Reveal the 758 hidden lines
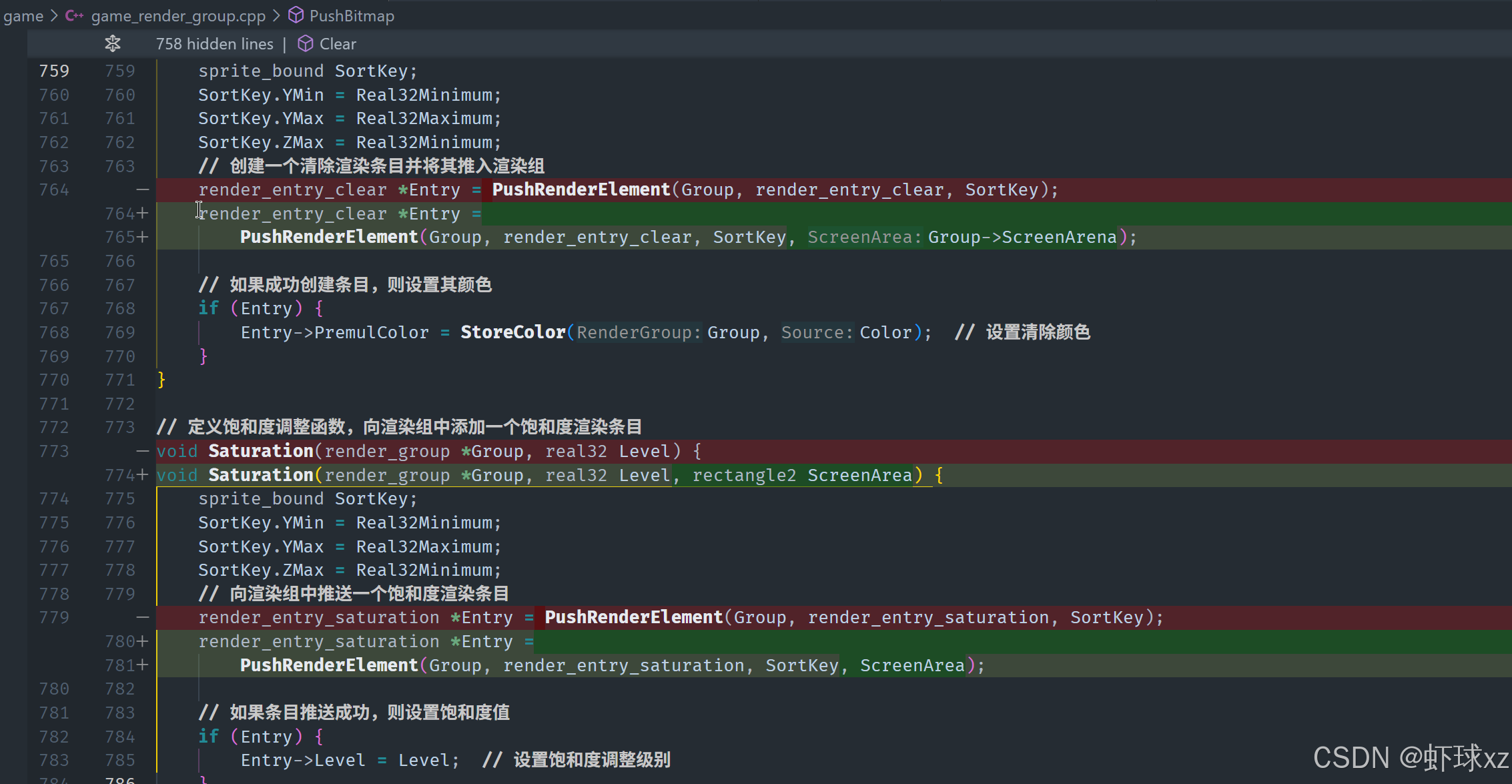Viewport: 1512px width, 784px height. [x=214, y=44]
